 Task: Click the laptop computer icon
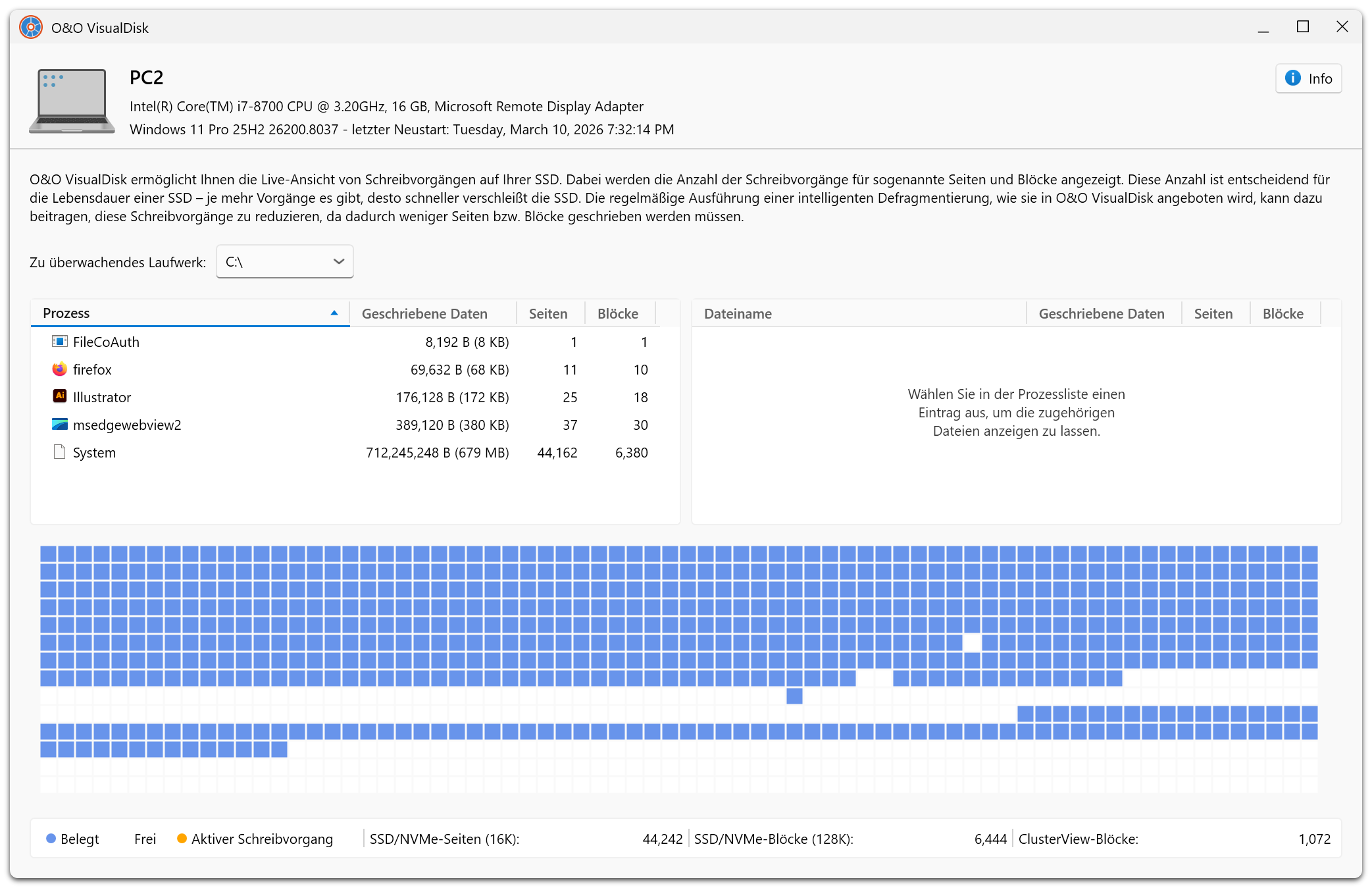pos(72,101)
